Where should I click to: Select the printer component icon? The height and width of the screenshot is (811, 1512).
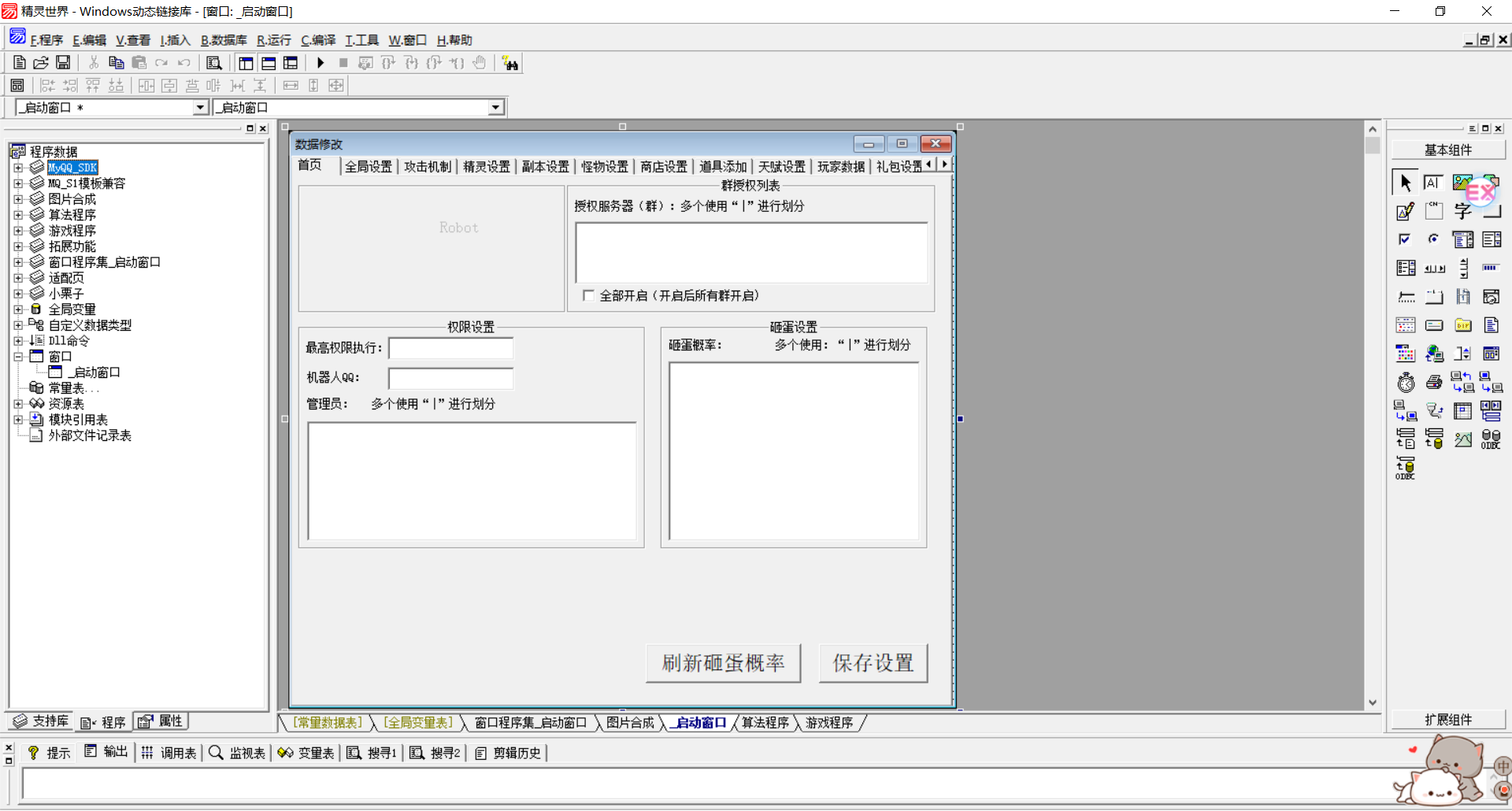[x=1434, y=383]
